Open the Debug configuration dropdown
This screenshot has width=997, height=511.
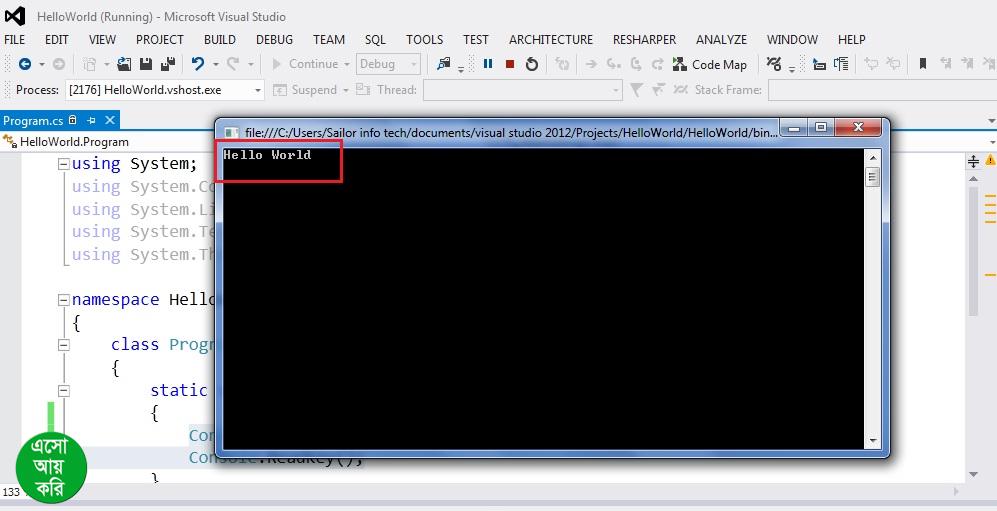click(x=414, y=64)
